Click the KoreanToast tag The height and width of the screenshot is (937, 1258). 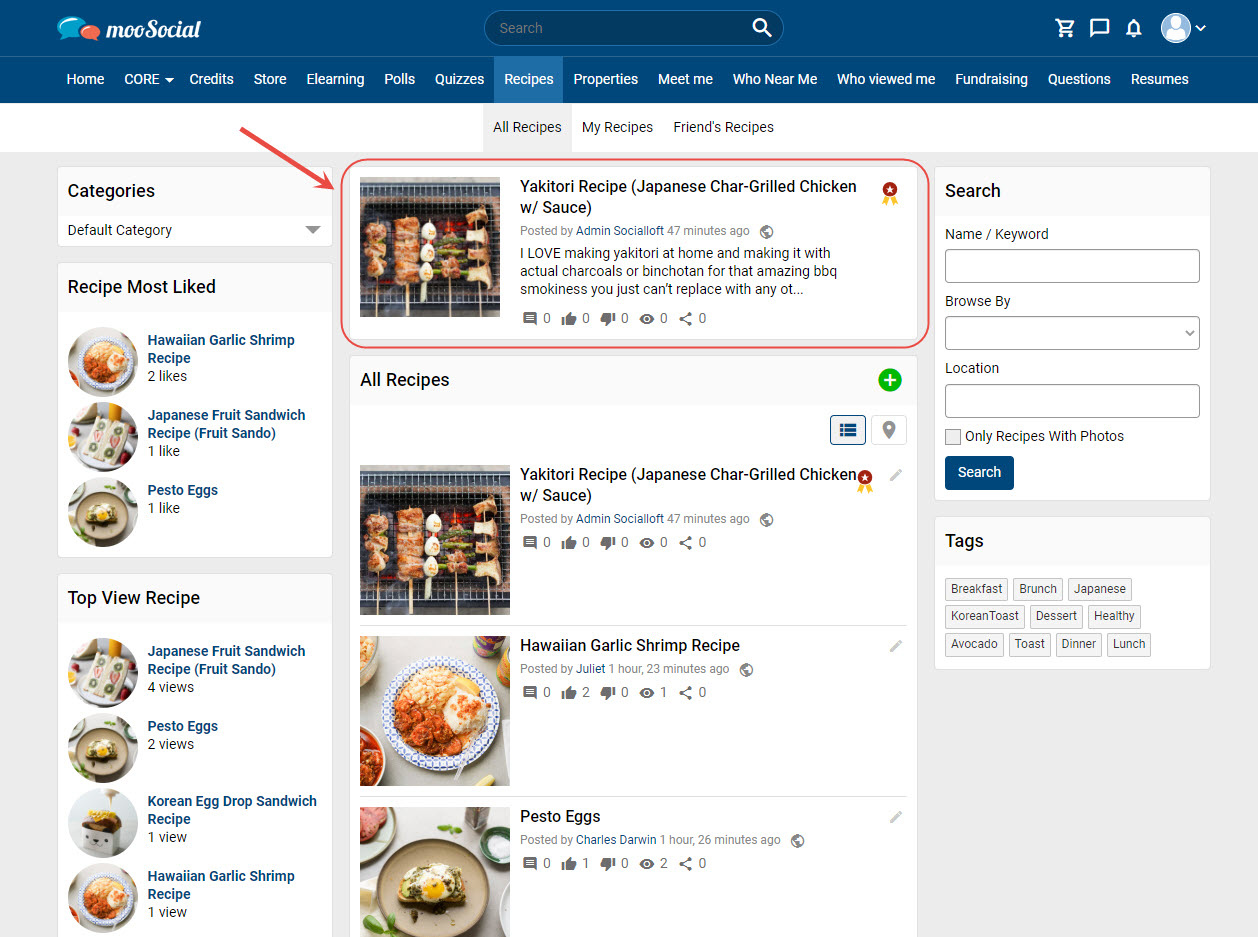point(985,616)
